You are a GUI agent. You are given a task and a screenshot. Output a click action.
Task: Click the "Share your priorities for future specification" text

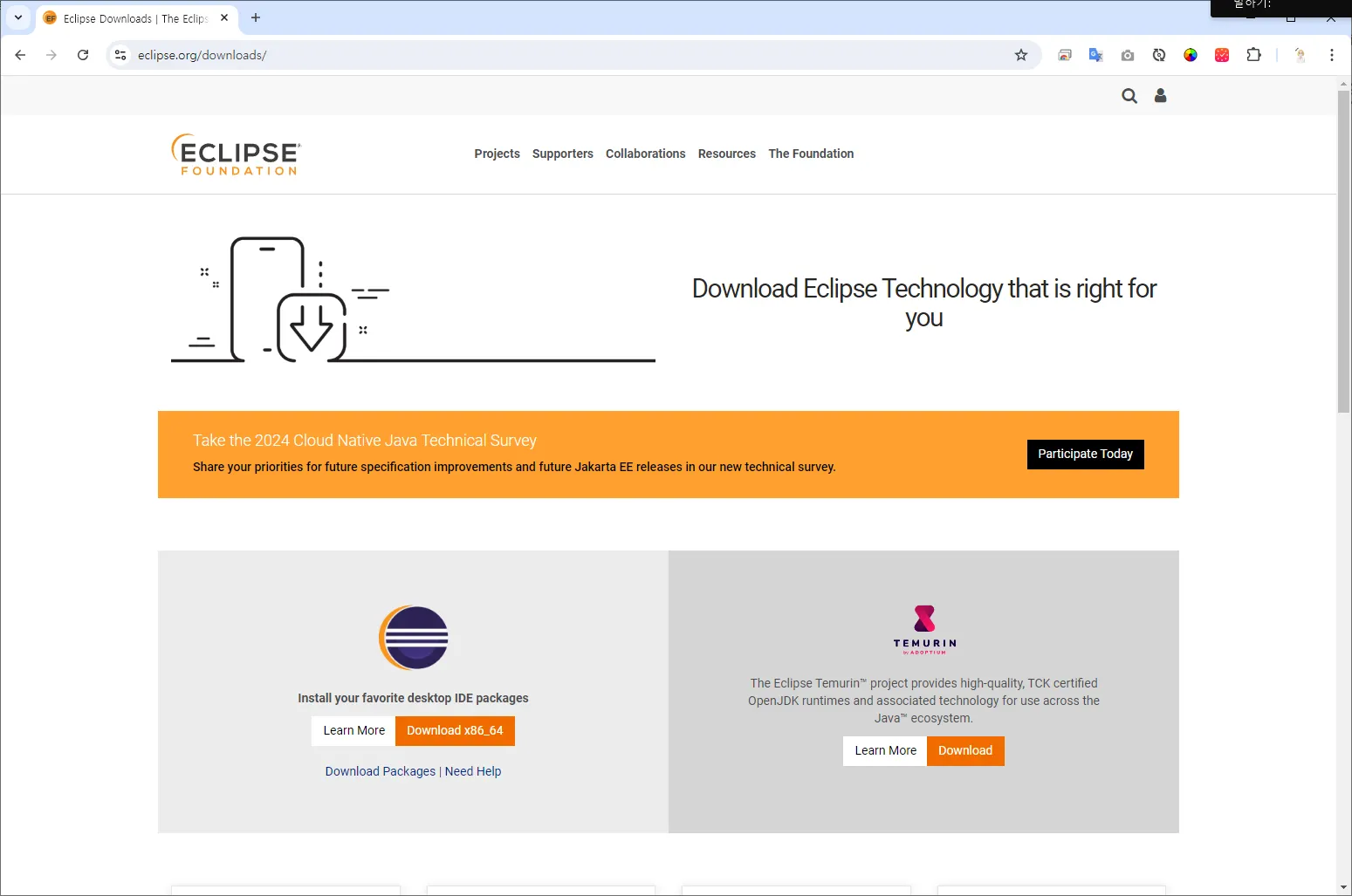(514, 467)
